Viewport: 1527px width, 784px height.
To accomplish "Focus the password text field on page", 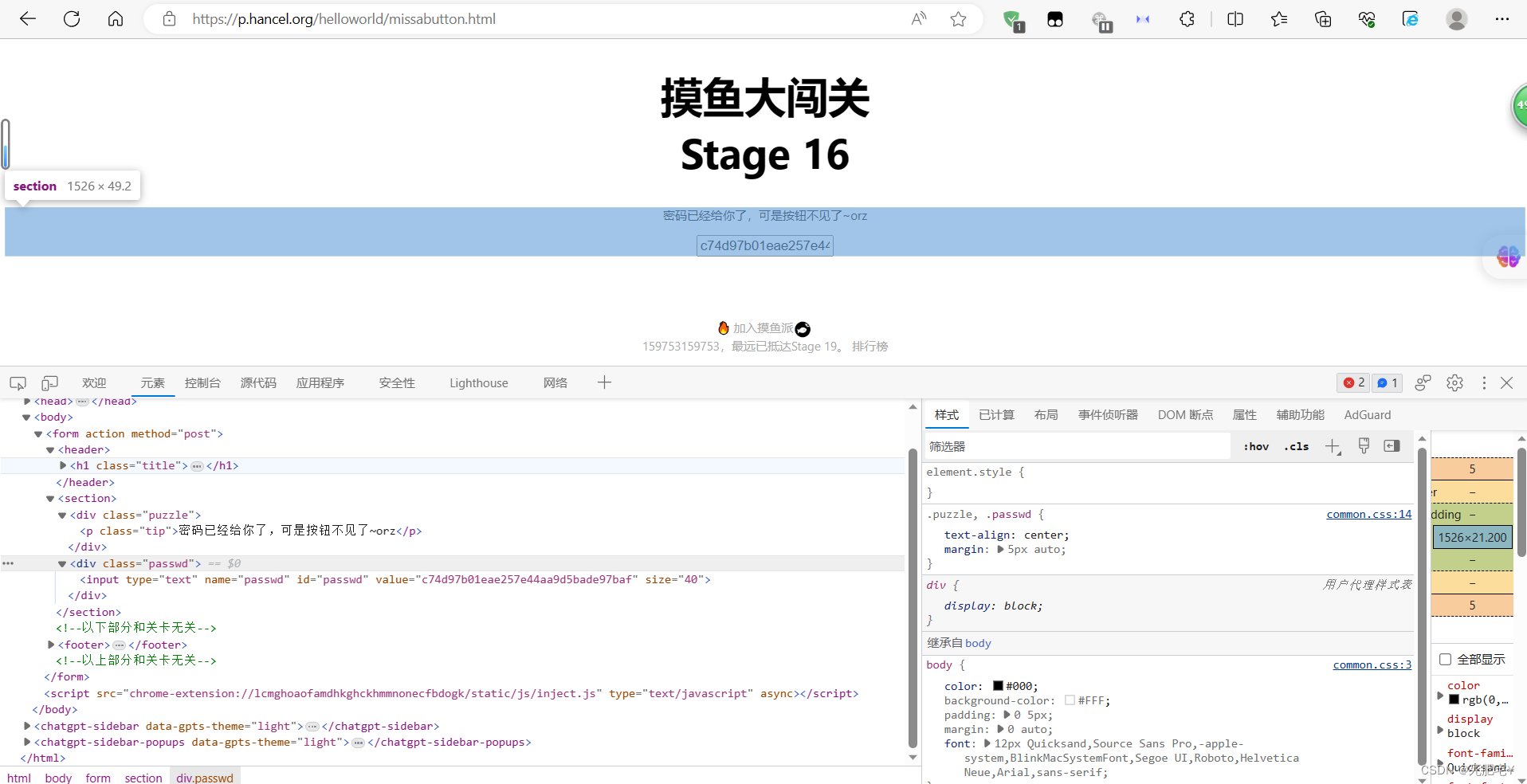I will [765, 245].
